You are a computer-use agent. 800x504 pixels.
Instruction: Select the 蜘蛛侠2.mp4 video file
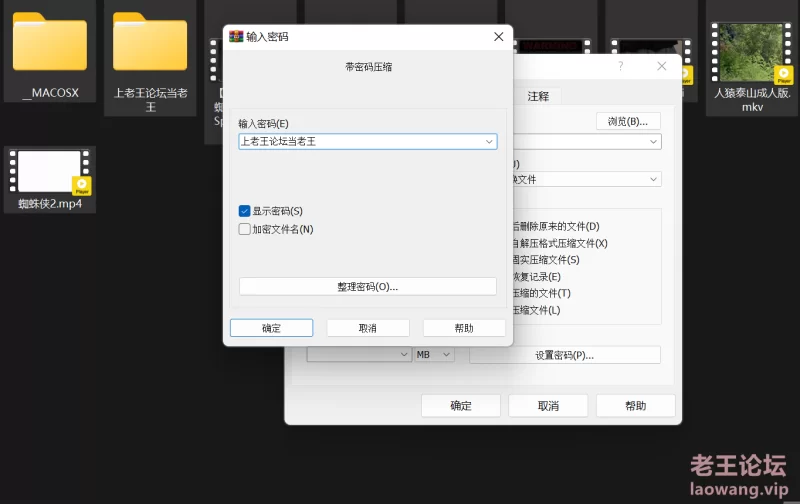[x=49, y=171]
